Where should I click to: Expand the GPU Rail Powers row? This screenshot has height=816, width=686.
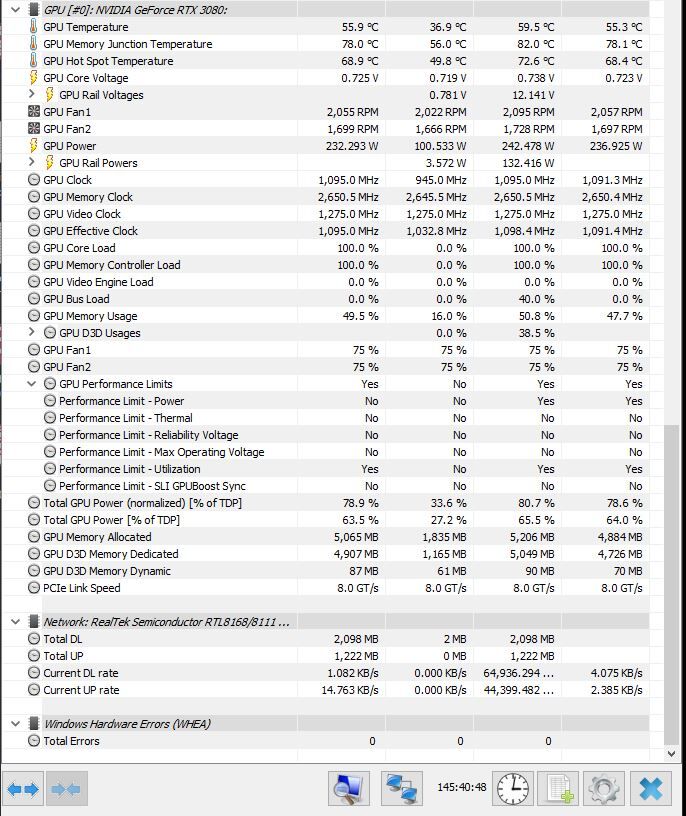[32, 163]
